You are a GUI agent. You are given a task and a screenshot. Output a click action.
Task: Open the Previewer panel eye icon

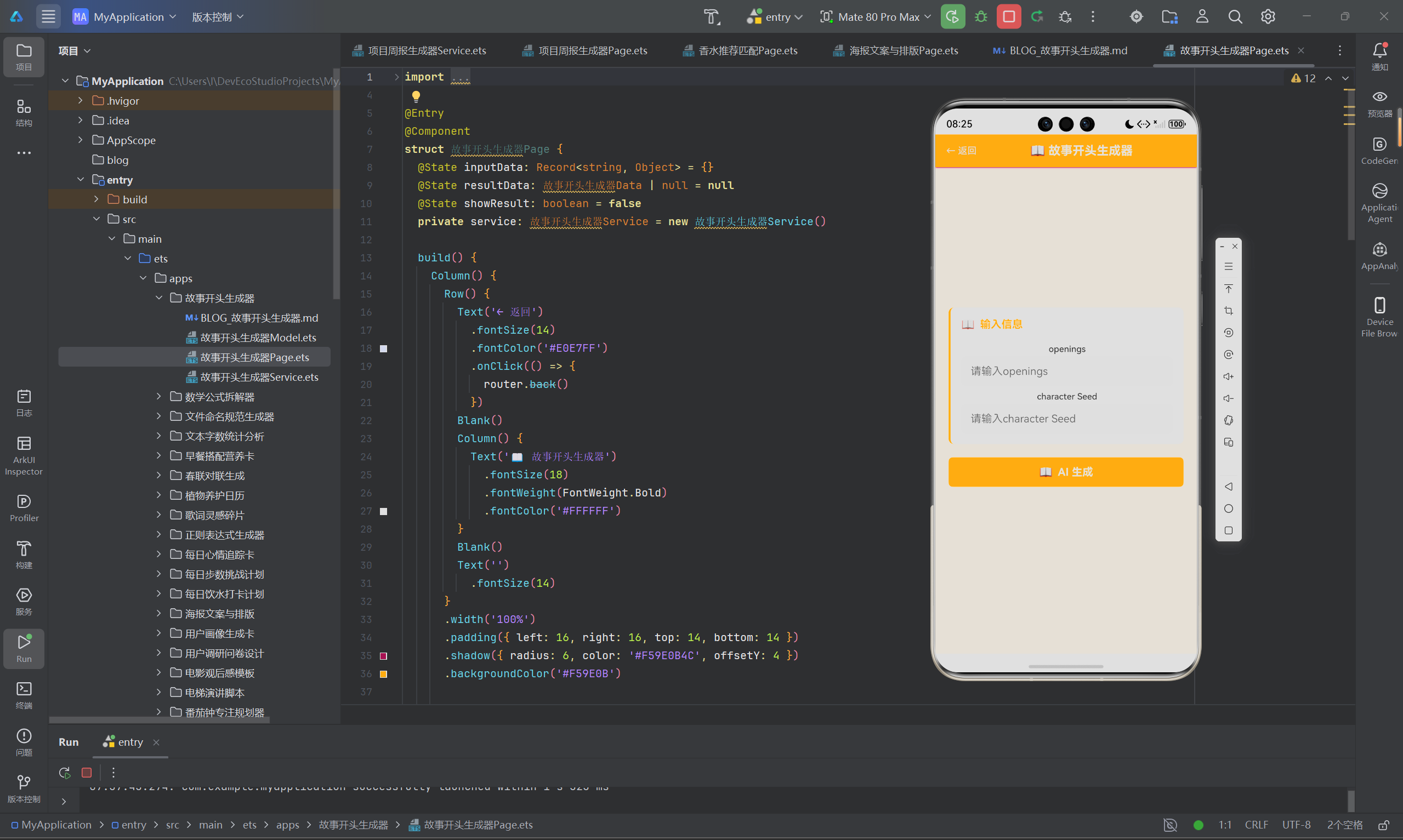pos(1379,103)
